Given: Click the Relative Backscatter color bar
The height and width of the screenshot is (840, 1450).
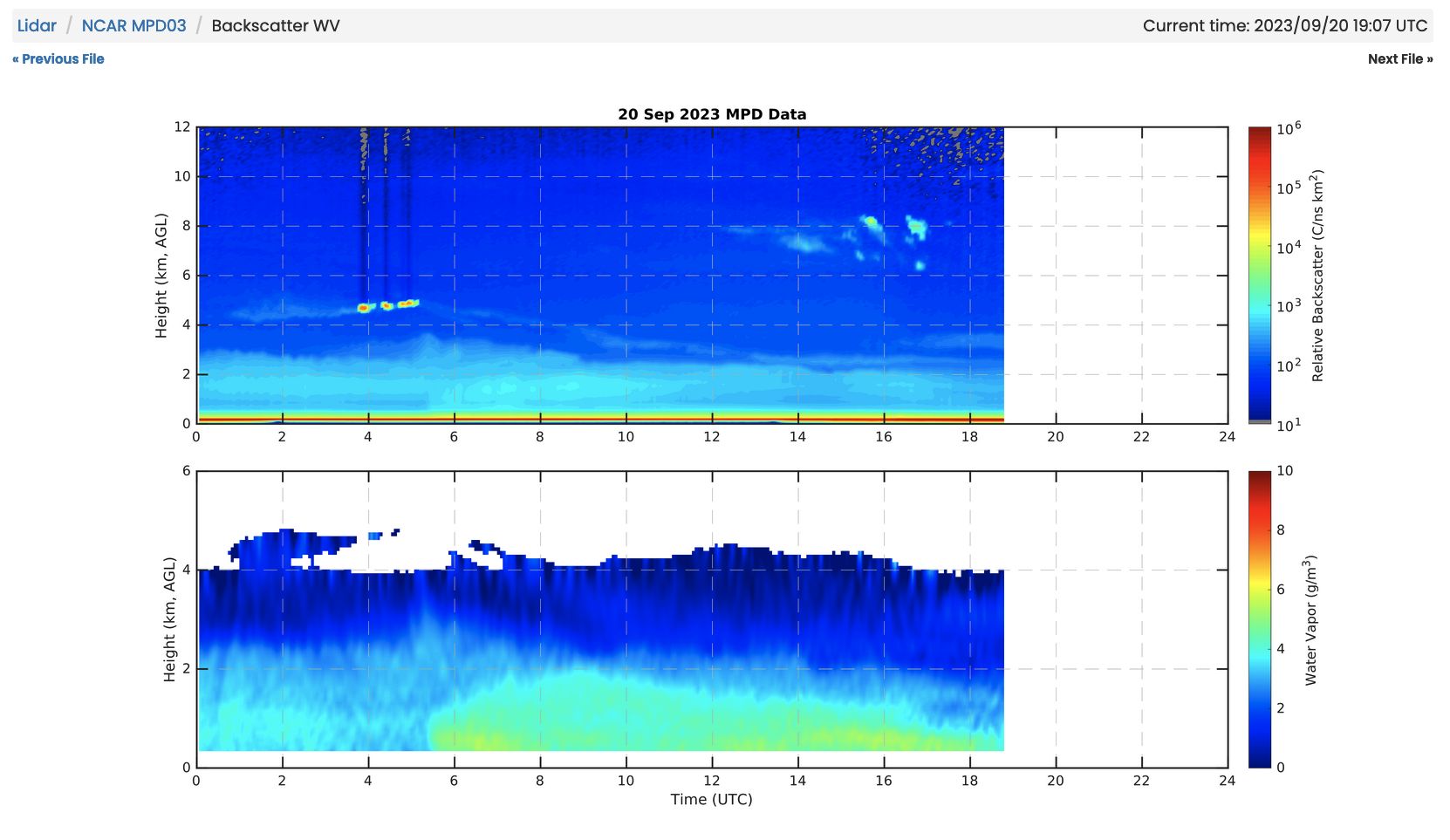Looking at the screenshot, I should point(1259,276).
